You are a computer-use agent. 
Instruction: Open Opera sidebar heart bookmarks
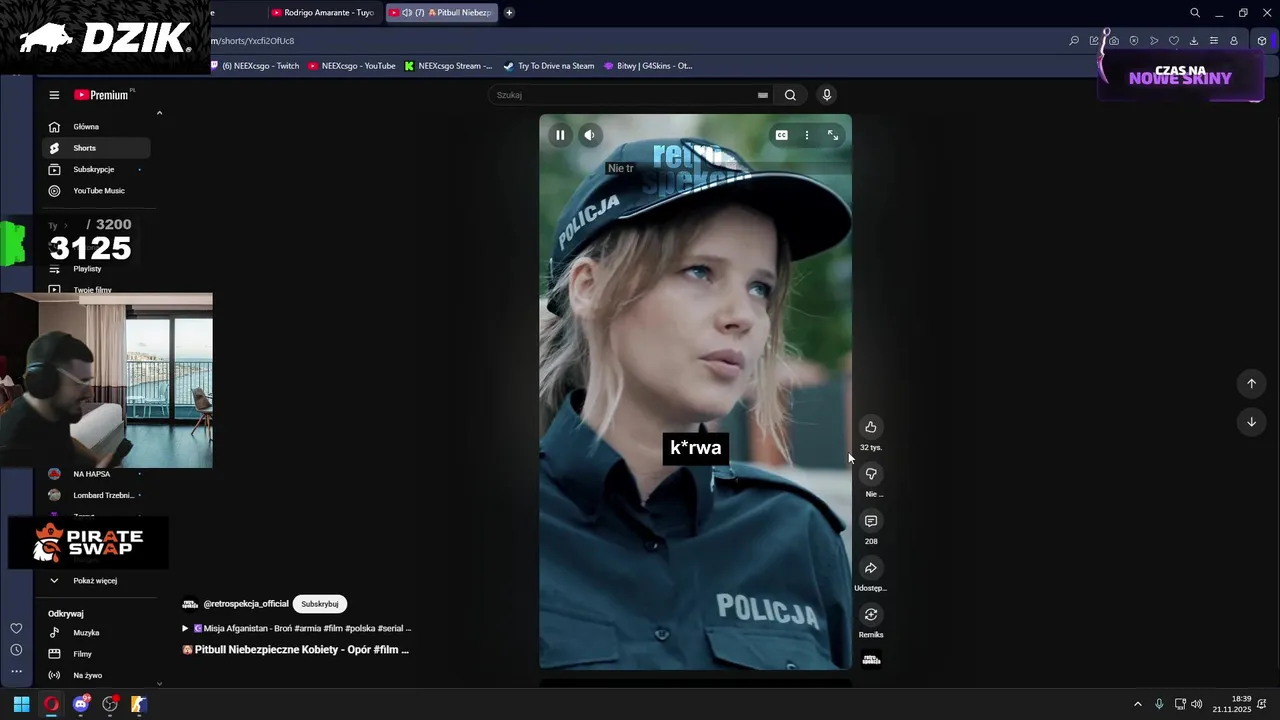point(16,628)
